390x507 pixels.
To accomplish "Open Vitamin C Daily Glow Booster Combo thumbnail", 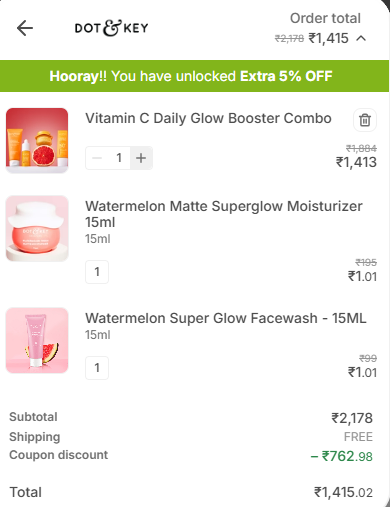I will coord(37,140).
